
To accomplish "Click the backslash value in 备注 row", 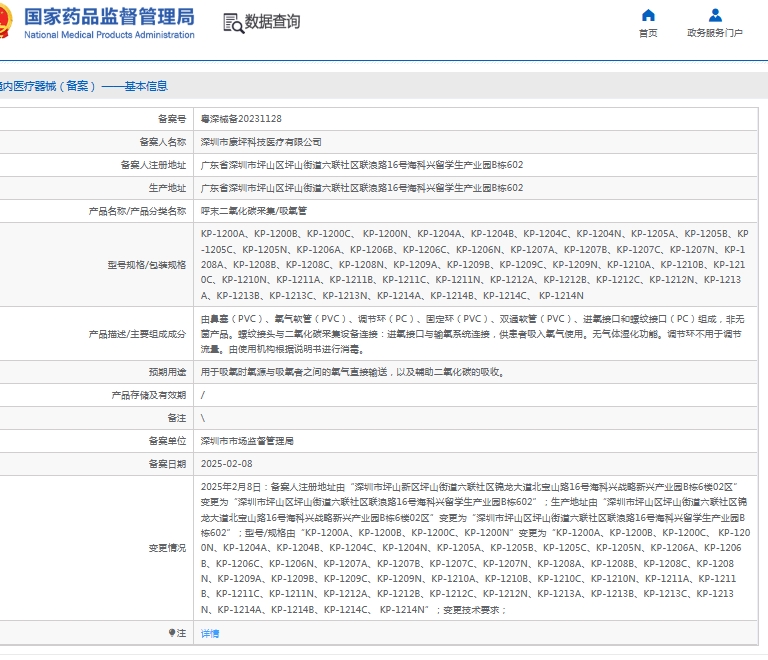I will 203,418.
